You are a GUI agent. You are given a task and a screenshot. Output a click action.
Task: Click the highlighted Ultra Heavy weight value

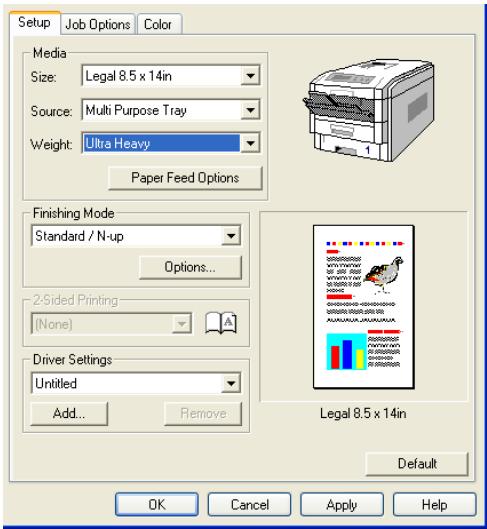162,143
